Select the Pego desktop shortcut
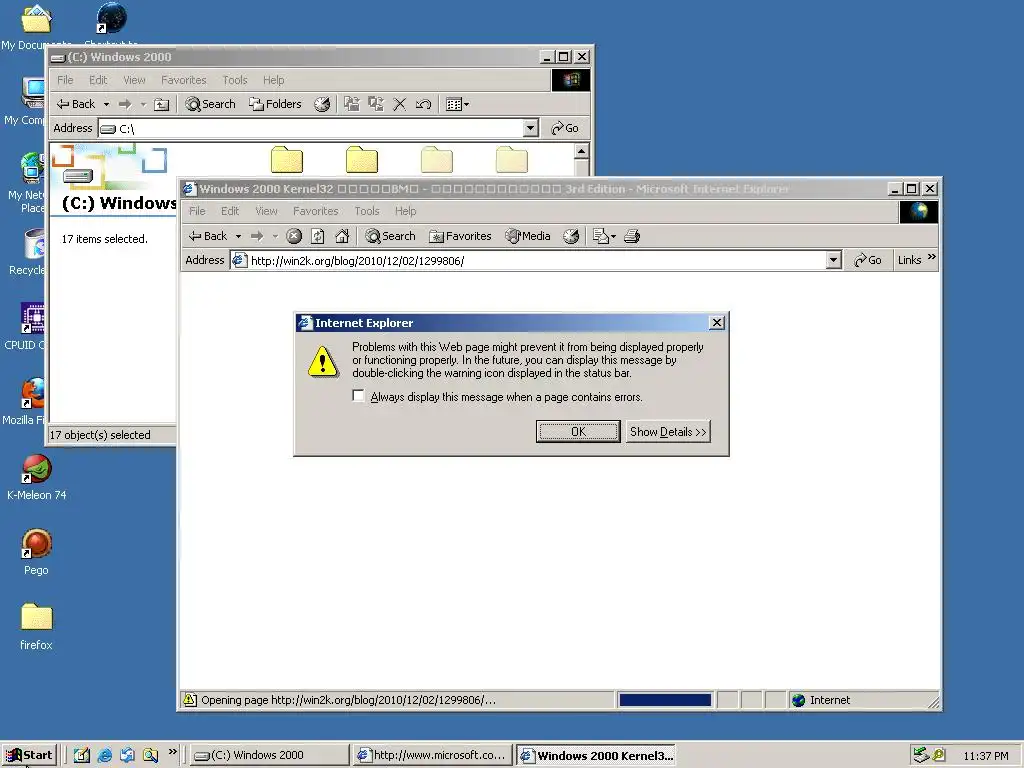This screenshot has width=1024, height=768. (37, 552)
